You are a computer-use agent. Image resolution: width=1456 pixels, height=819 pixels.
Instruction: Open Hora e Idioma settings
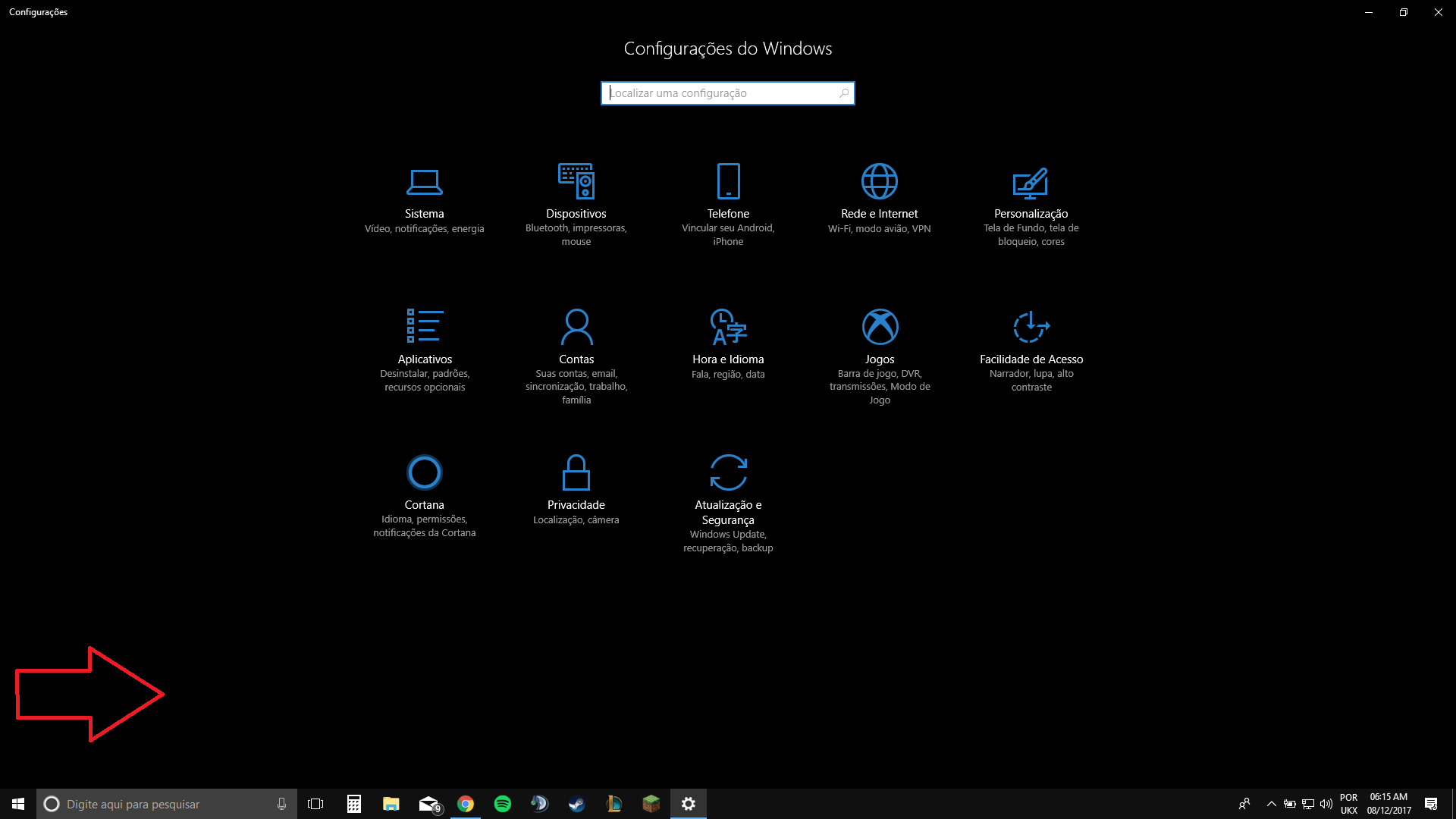[x=728, y=345]
